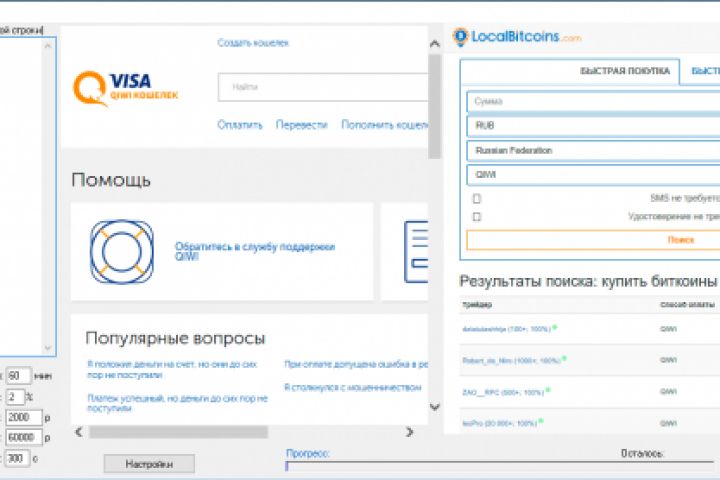Click the percent field containing 2

click(15, 396)
